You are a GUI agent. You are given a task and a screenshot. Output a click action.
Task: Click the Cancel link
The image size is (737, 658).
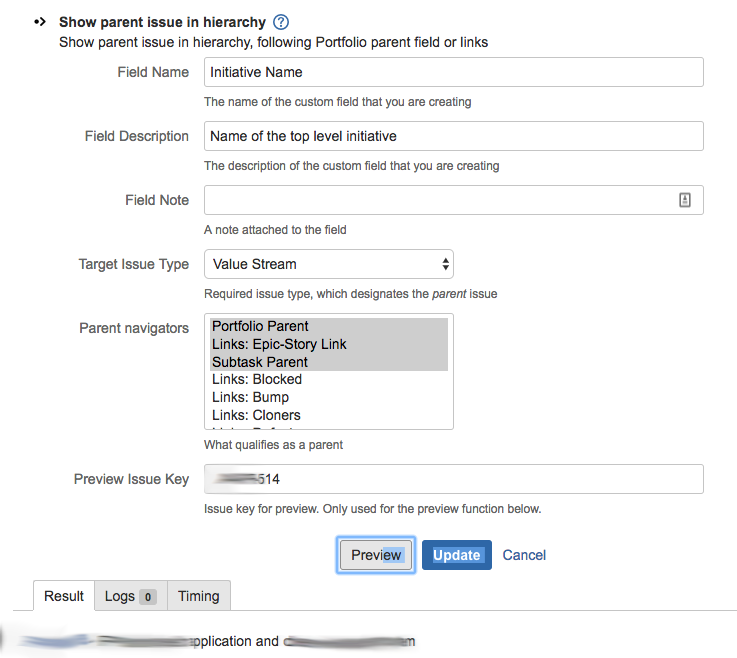click(x=524, y=555)
